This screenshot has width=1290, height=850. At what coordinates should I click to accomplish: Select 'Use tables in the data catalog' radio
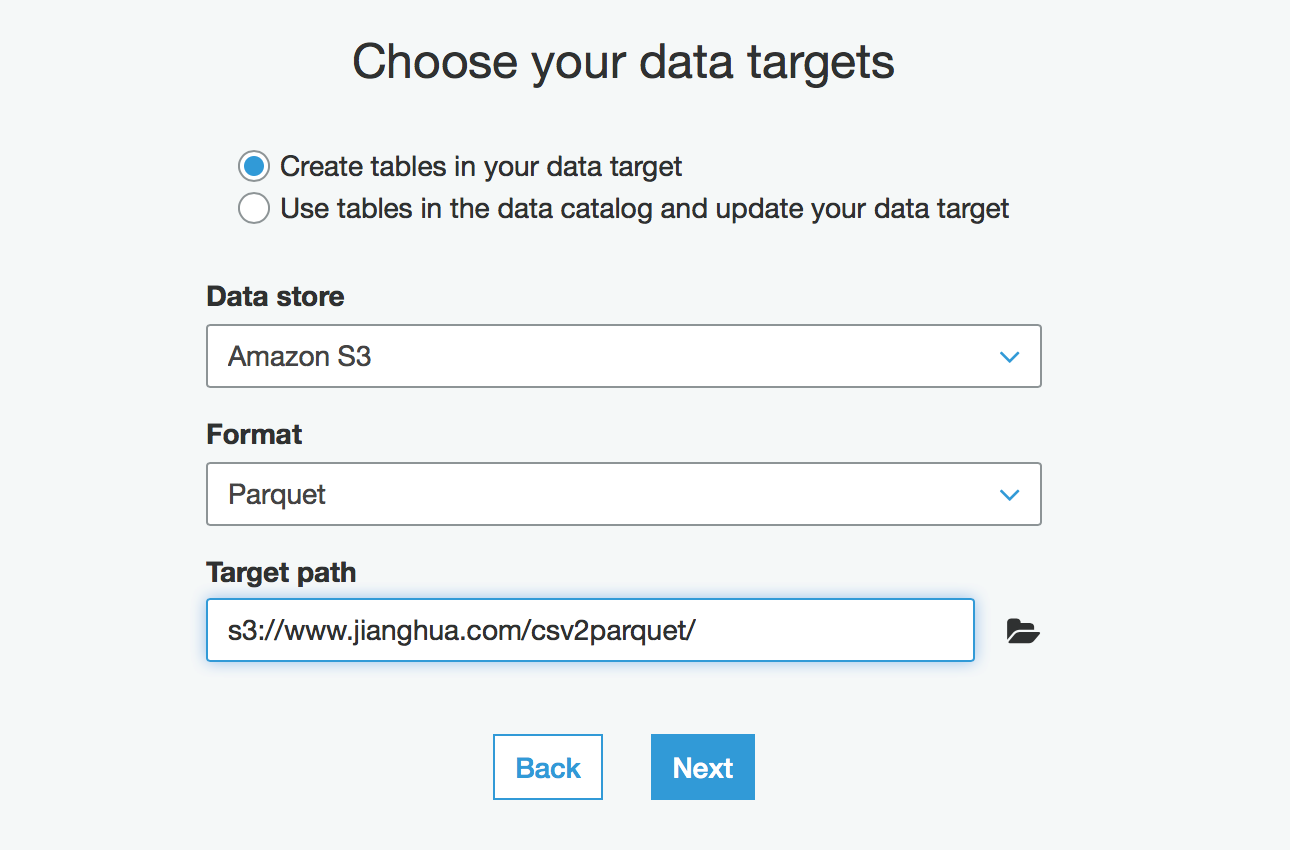tap(254, 208)
